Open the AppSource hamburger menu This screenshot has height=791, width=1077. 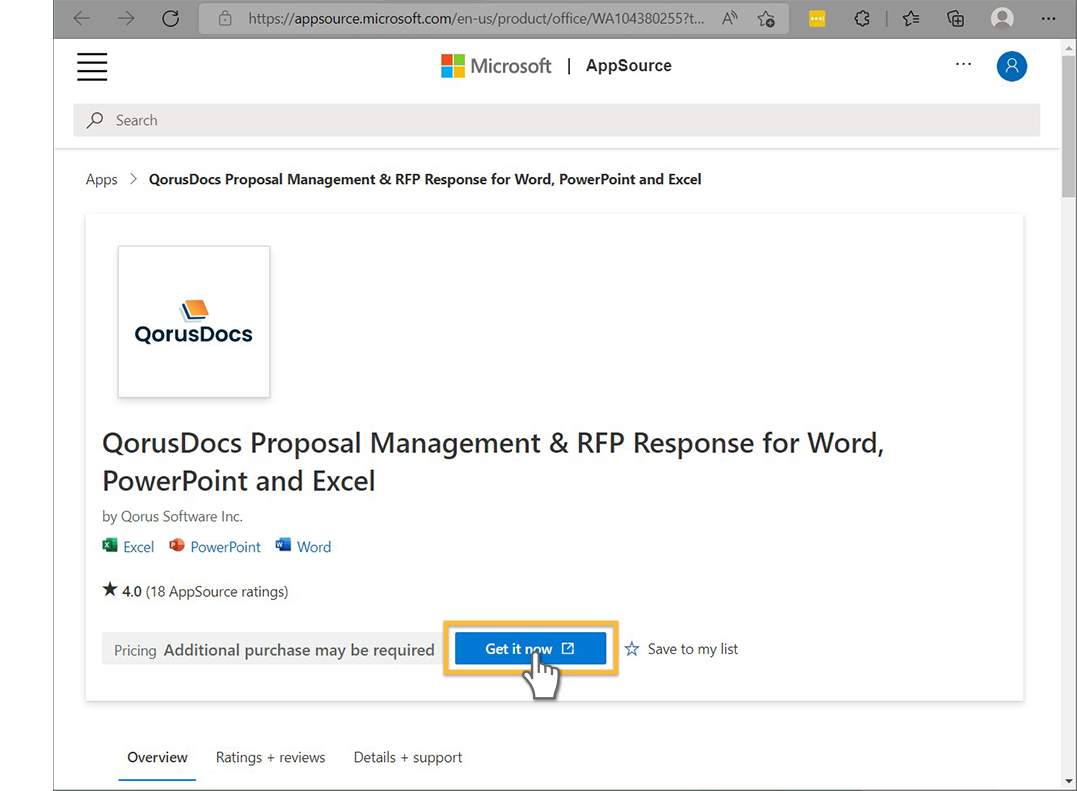point(92,67)
